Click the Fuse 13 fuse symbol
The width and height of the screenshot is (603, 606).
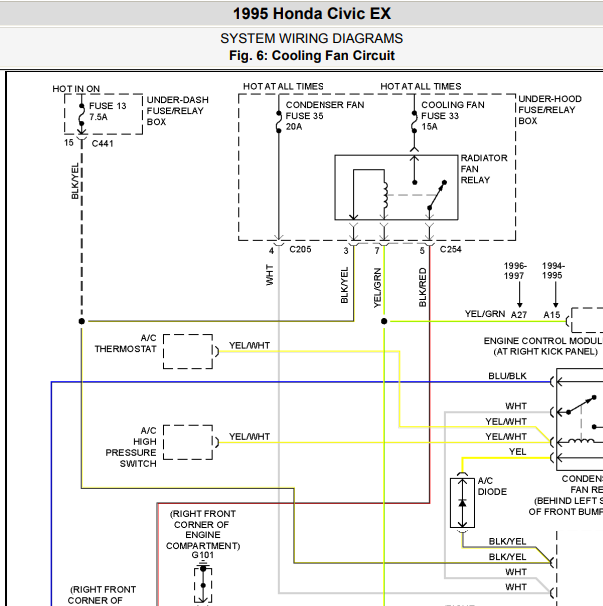point(82,115)
